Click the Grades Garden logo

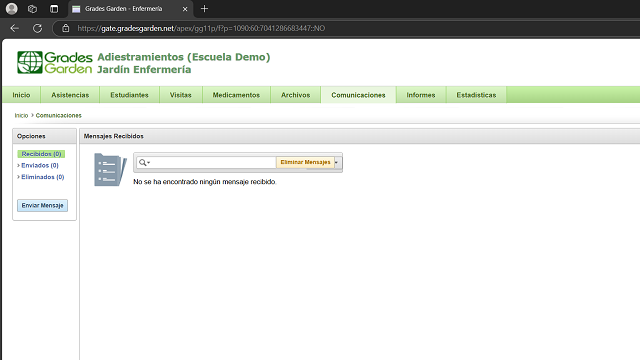[55, 62]
